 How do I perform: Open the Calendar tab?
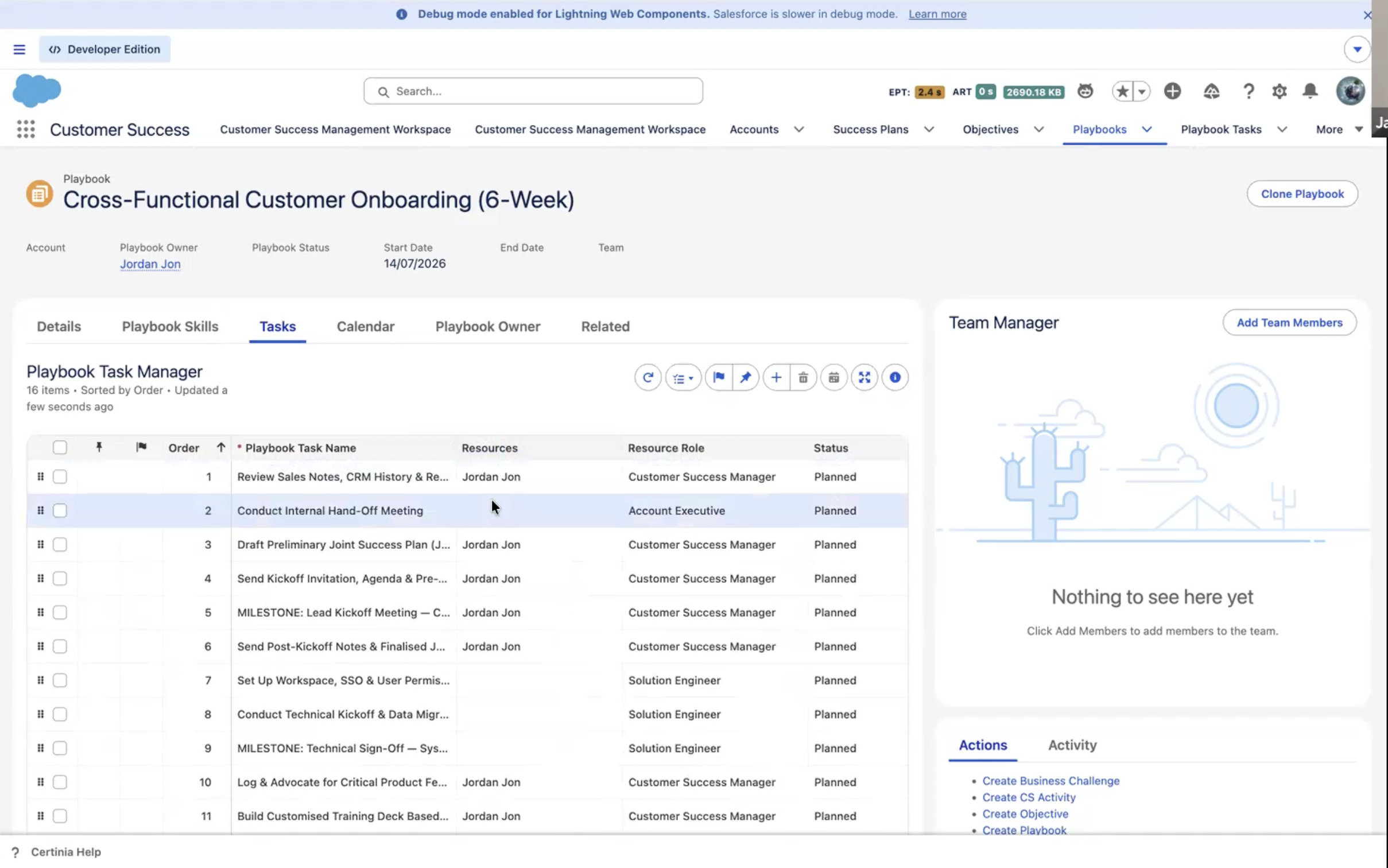(365, 326)
